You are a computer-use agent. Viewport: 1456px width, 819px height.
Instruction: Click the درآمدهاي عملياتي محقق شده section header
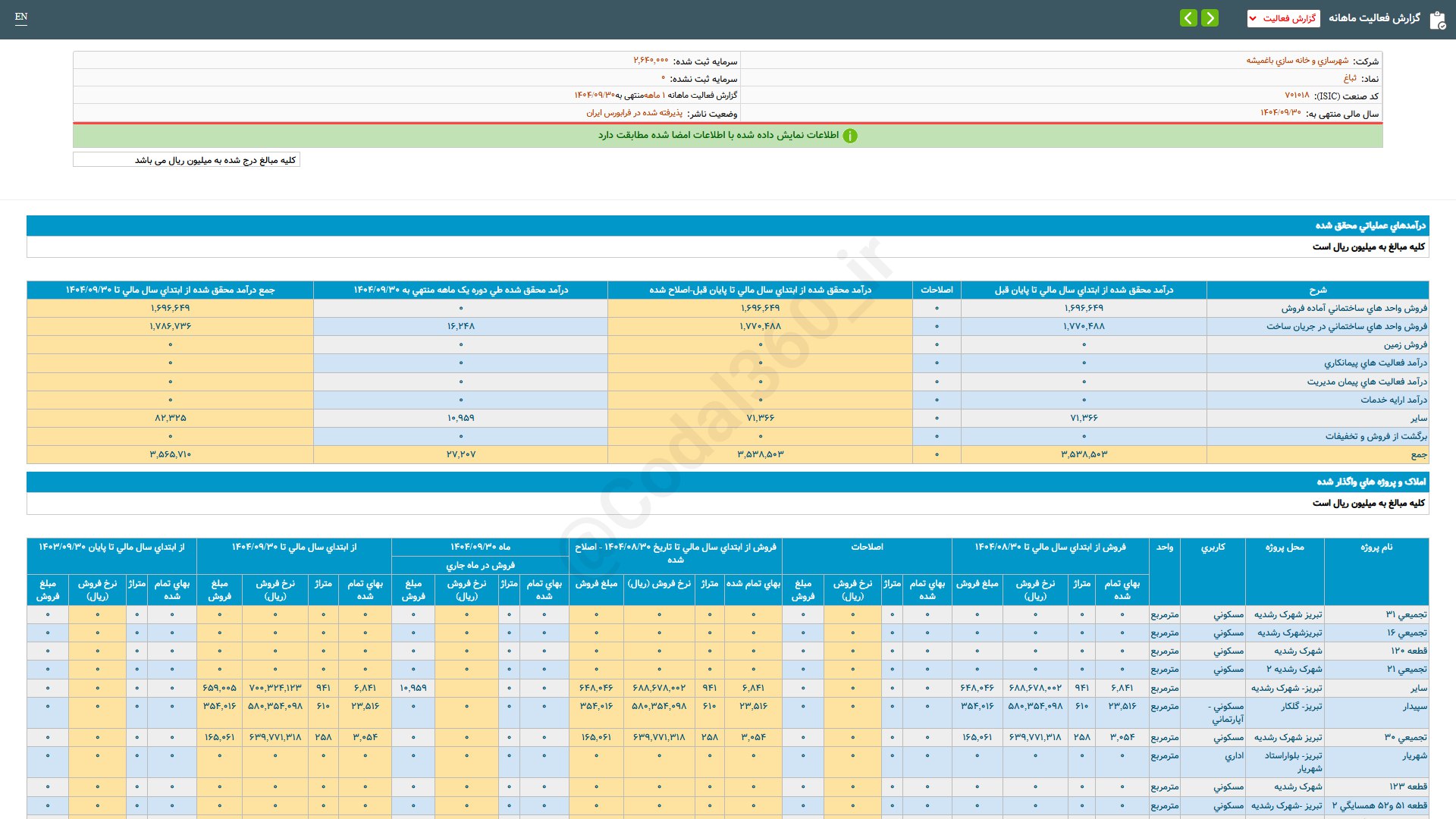[x=1370, y=225]
